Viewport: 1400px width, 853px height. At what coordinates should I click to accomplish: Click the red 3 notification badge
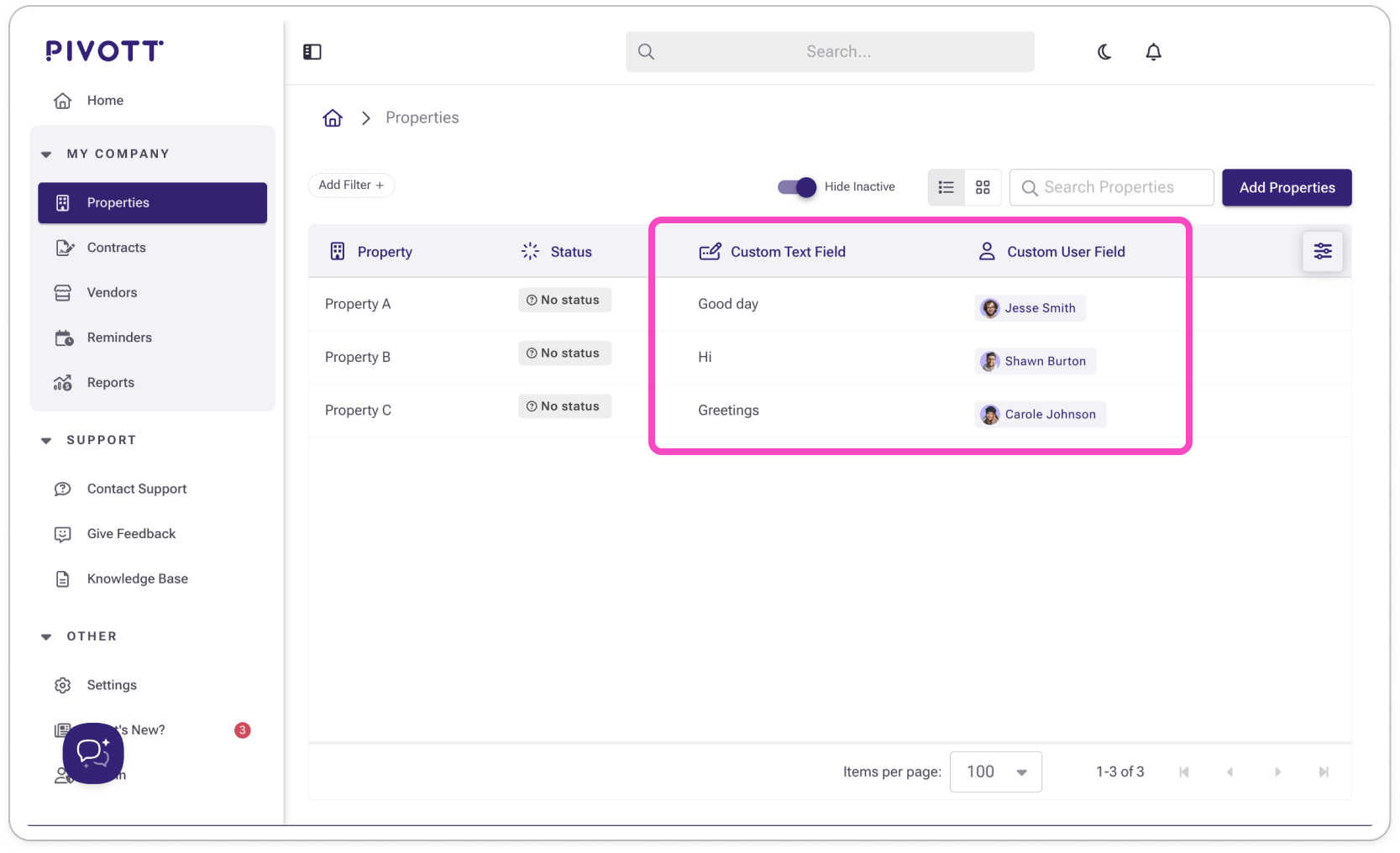tap(243, 730)
